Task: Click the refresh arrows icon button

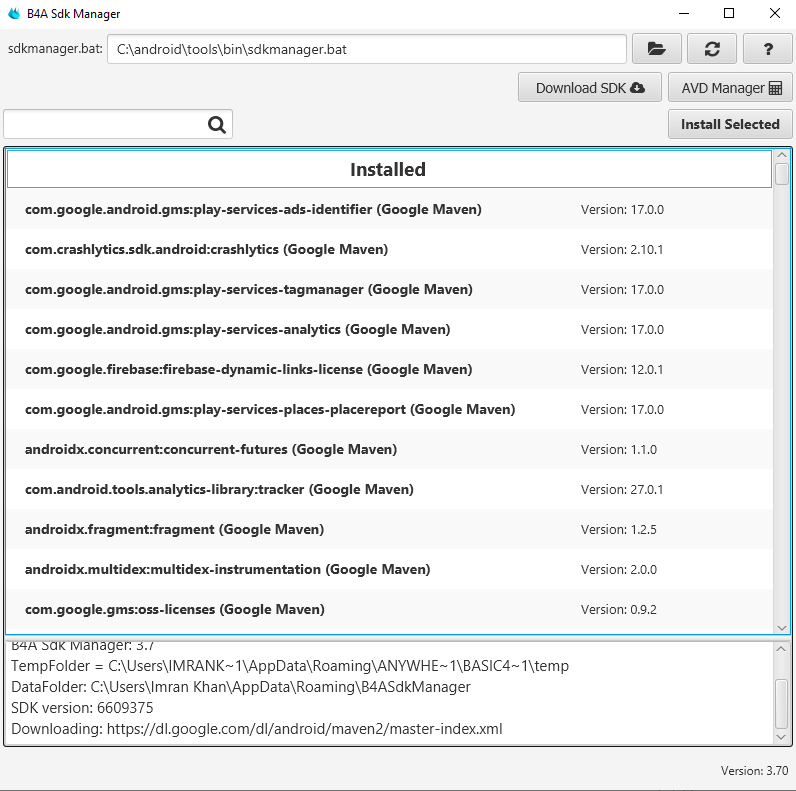Action: 712,49
